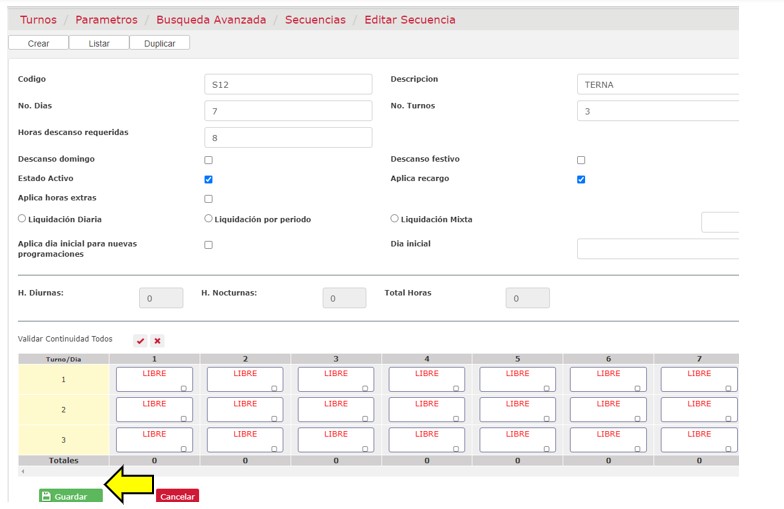Click the red Cancelar button
Image resolution: width=784 pixels, height=509 pixels.
point(178,496)
